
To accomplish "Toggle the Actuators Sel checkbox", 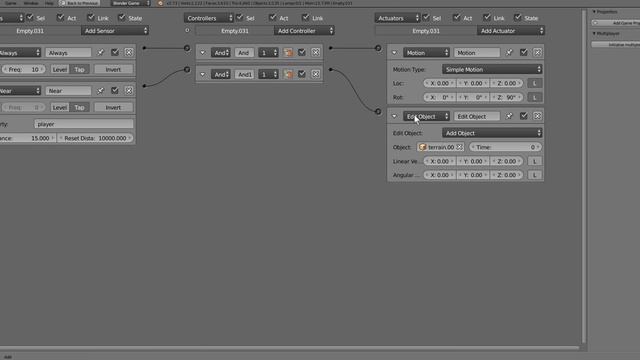I will (426, 18).
